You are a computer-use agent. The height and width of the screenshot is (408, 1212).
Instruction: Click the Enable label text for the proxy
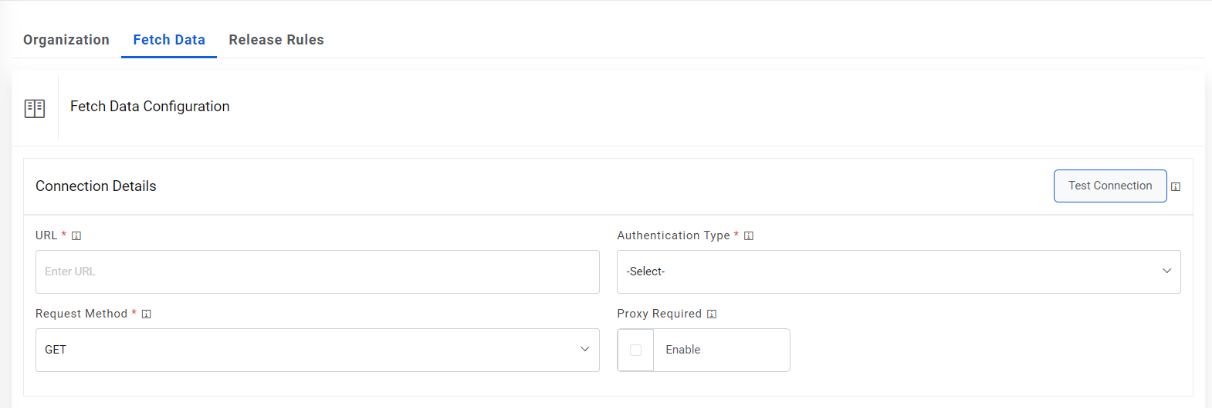click(x=683, y=350)
